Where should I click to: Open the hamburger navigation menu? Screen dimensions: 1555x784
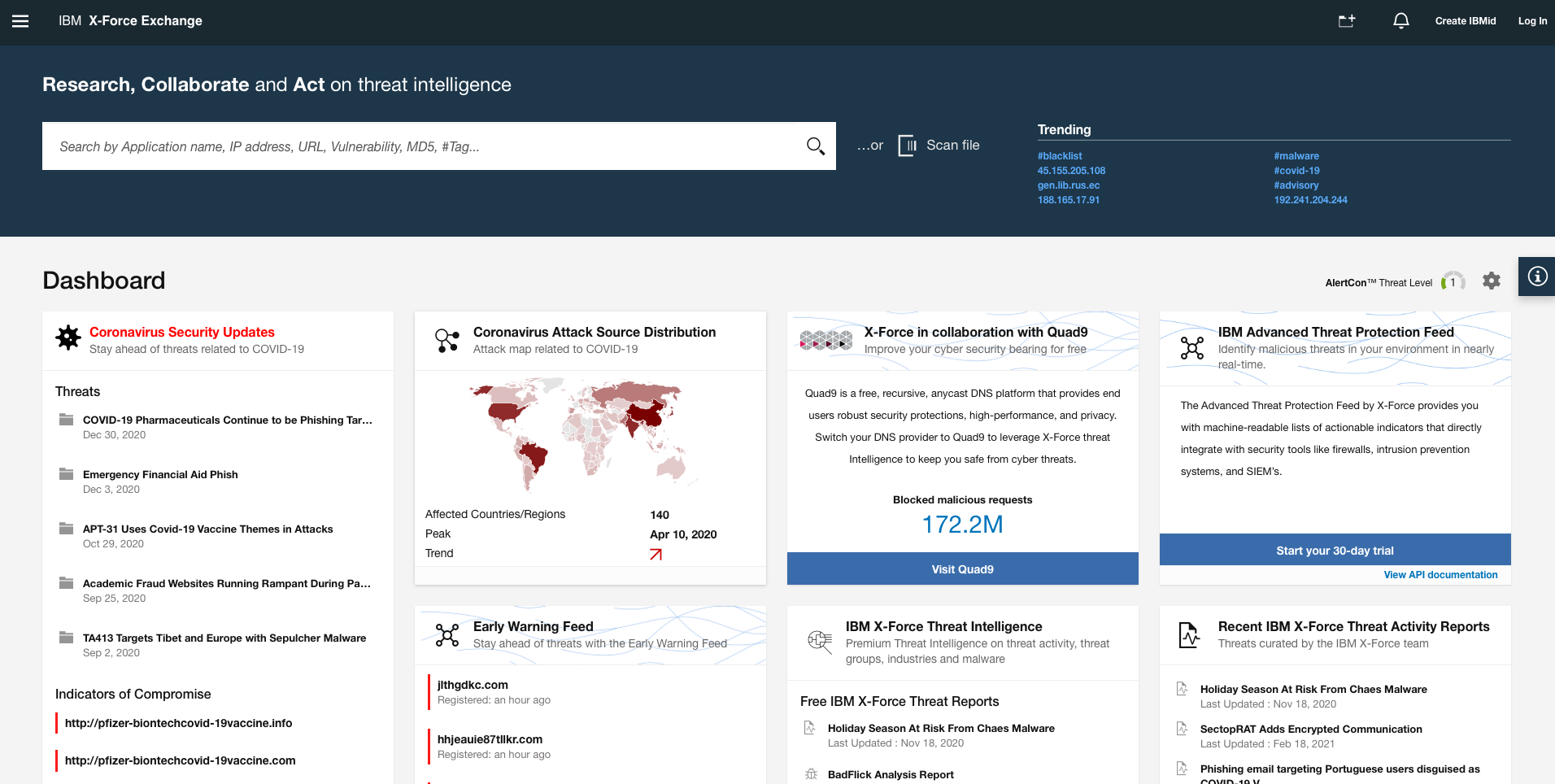(20, 21)
